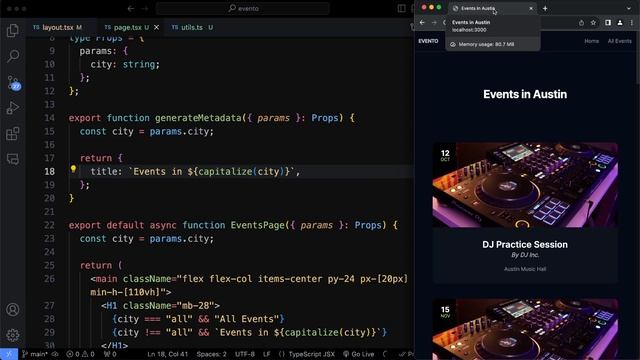
Task: Click 'Events in Austin' page heading
Action: 525,94
